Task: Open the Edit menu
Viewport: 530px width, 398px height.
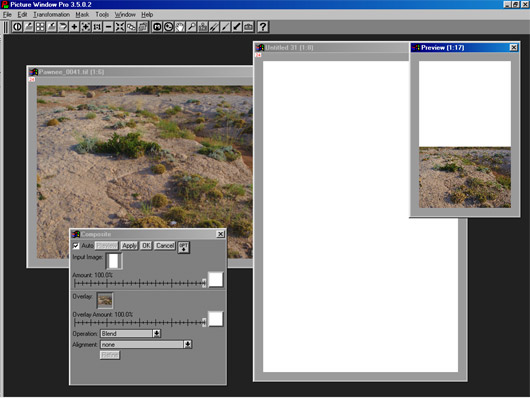Action: tap(22, 15)
